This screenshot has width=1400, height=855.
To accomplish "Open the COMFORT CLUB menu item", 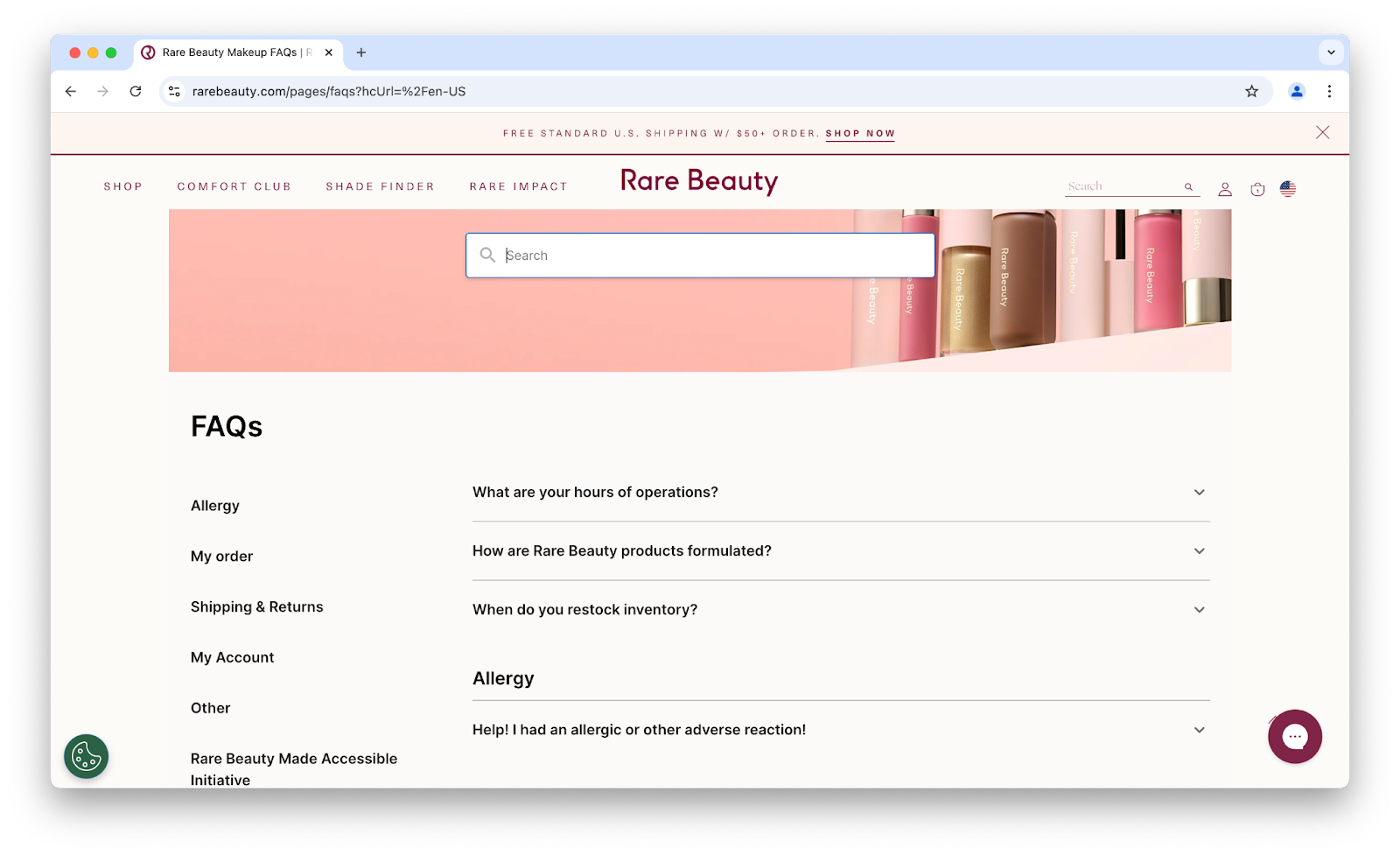I will [x=234, y=186].
